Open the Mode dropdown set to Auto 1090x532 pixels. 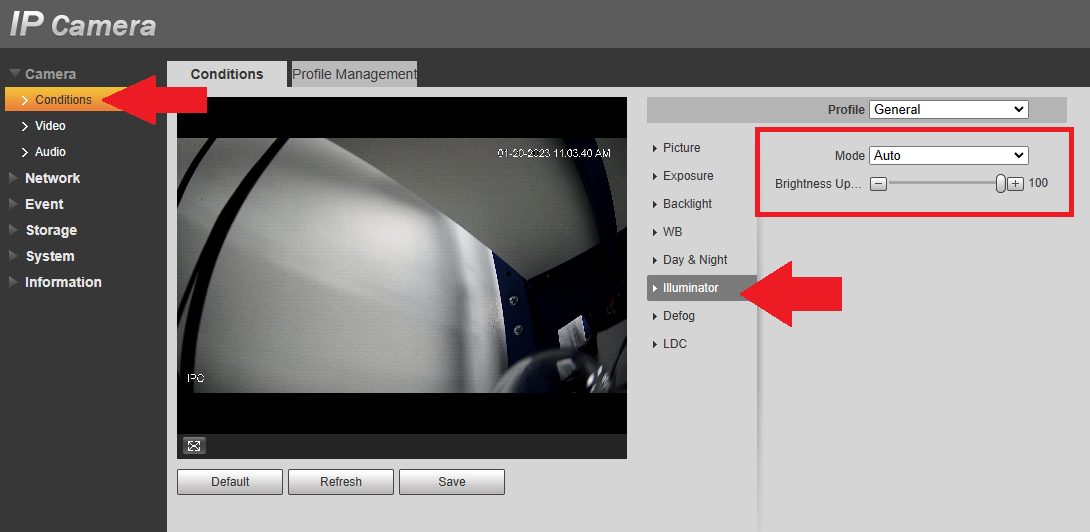click(x=948, y=155)
